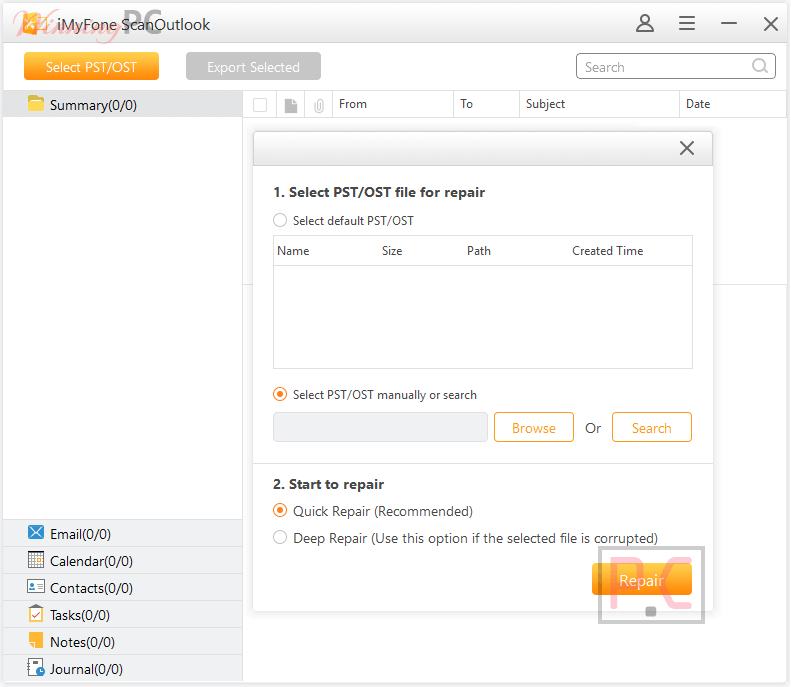Click the Path column in file list
The image size is (791, 687).
coord(479,251)
